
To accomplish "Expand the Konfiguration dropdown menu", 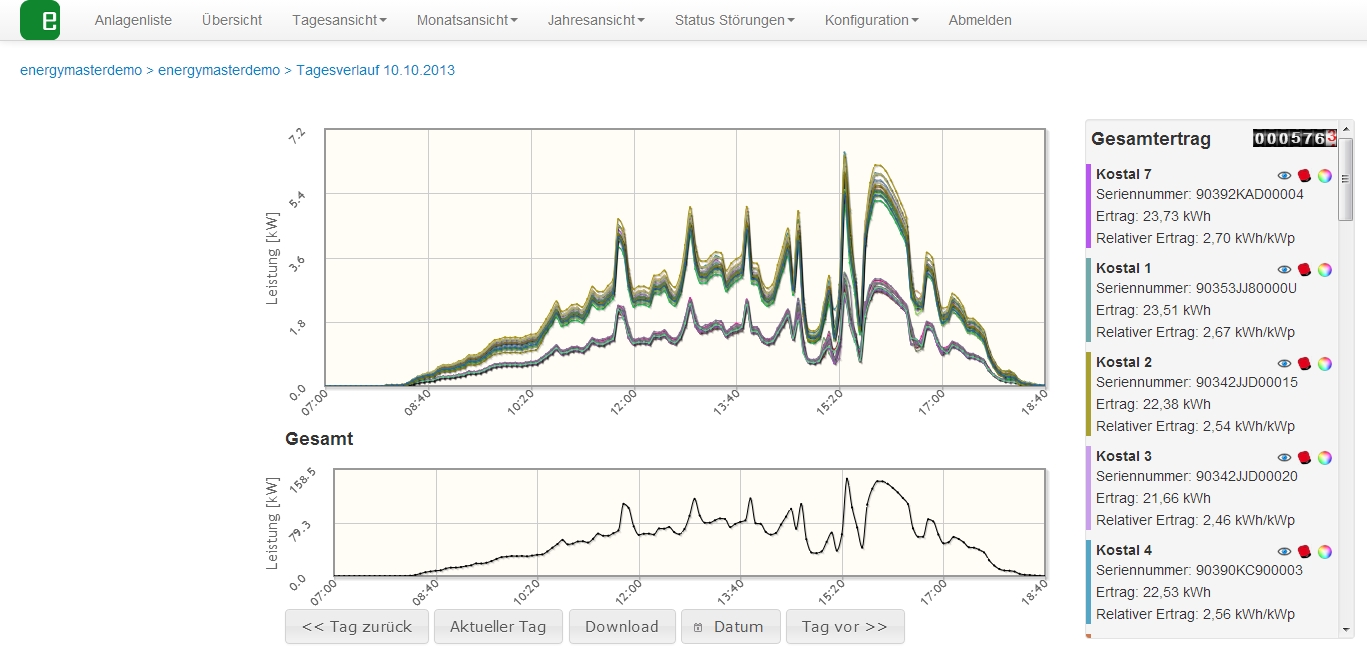I will point(871,20).
